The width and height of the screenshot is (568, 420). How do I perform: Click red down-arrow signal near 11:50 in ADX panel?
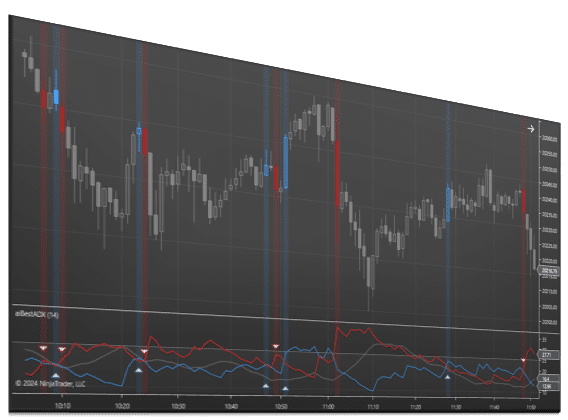(523, 360)
